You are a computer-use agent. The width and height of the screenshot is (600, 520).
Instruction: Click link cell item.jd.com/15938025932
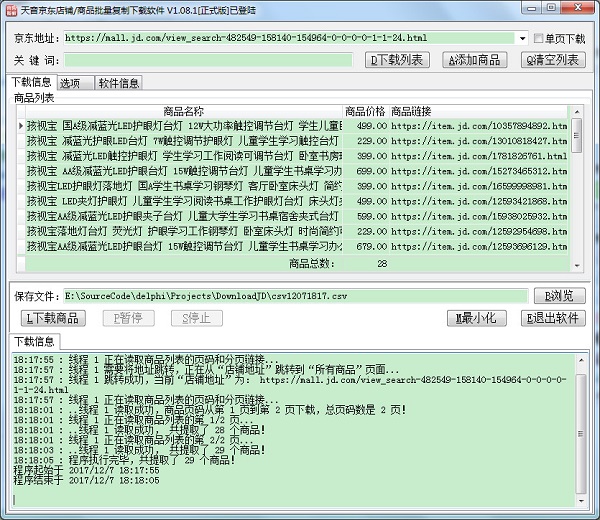[479, 217]
